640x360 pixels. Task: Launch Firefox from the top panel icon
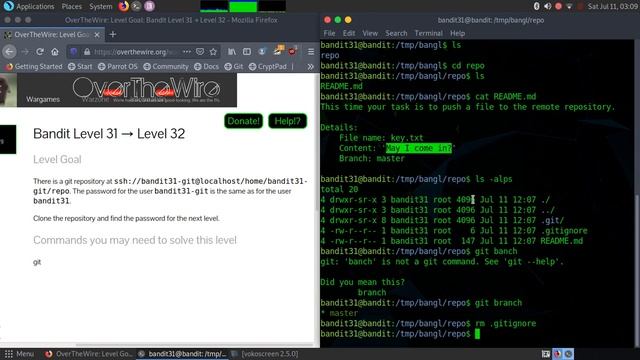[x=124, y=6]
